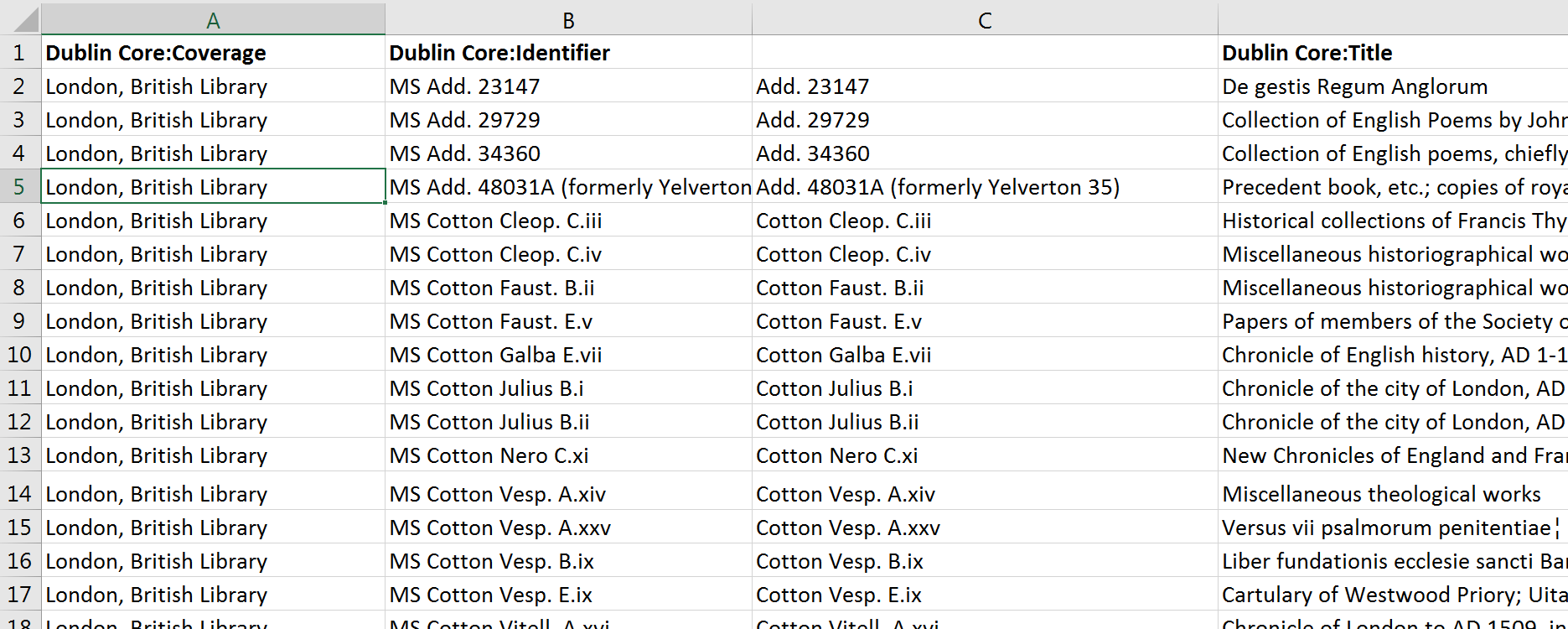Click cell 'New Chronicles of England and'
1568x629 pixels.
1393,455
